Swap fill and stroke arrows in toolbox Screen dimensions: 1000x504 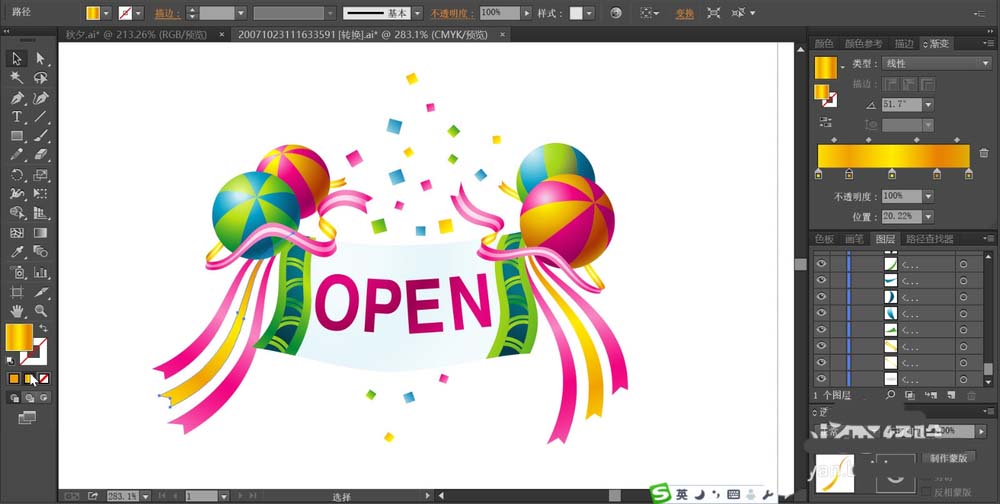click(43, 328)
